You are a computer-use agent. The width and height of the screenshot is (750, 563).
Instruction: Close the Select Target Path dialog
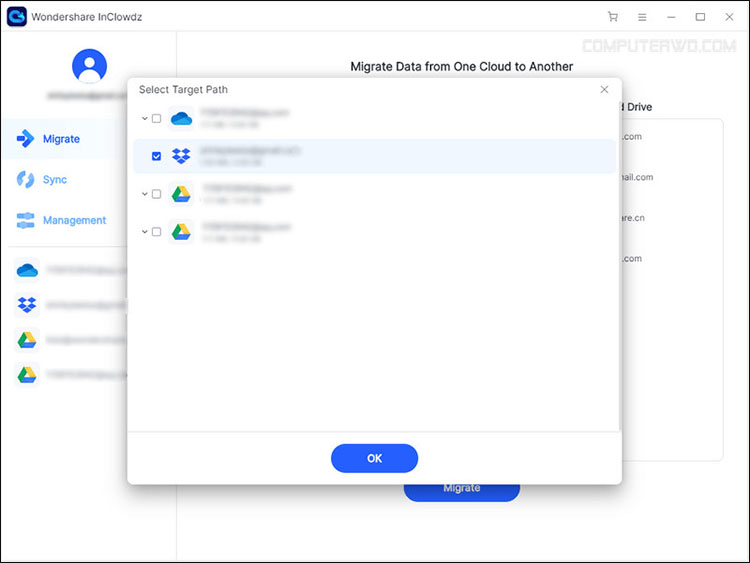[x=604, y=89]
